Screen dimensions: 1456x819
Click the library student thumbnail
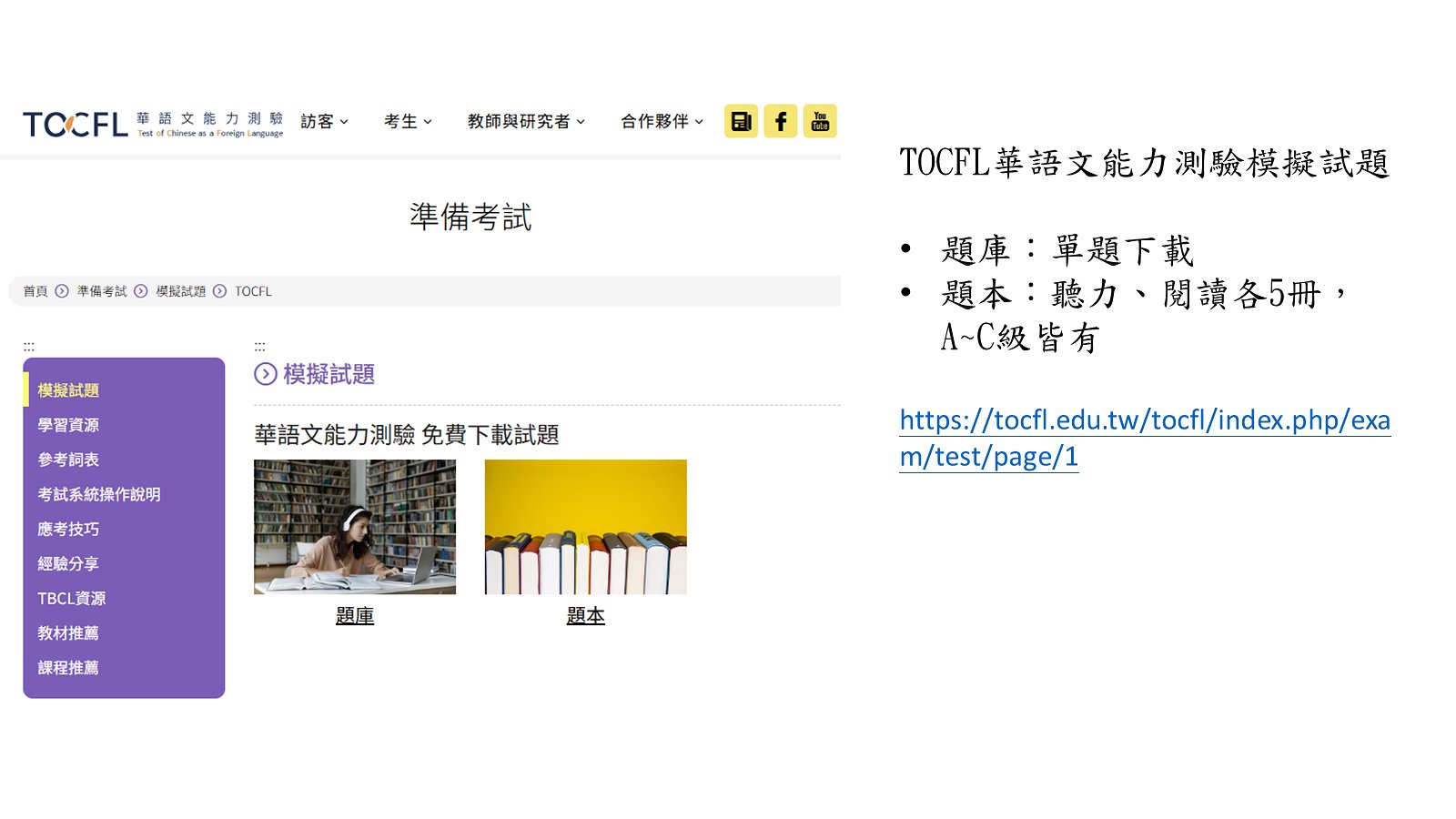tap(355, 527)
